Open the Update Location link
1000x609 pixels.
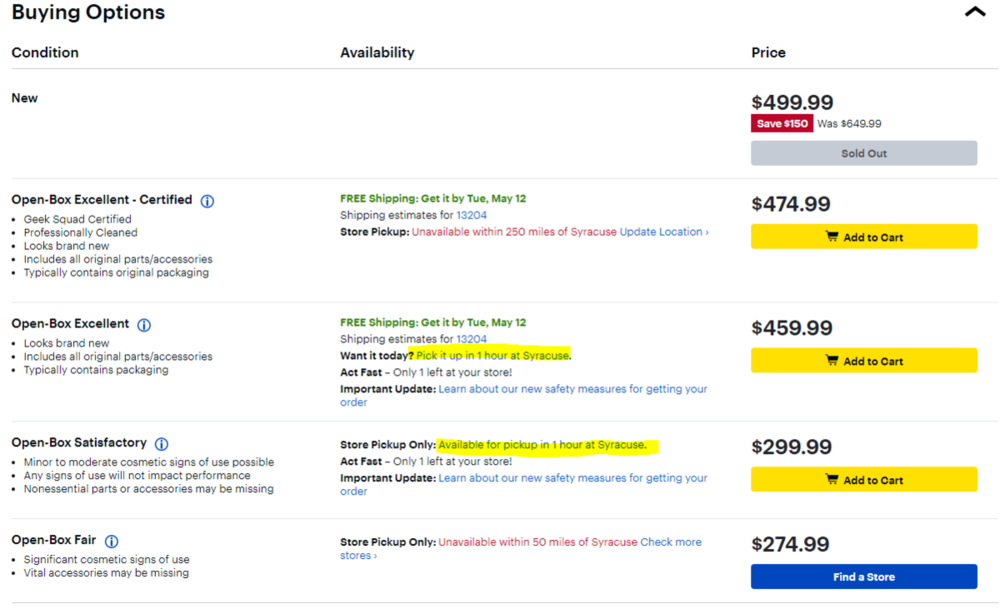click(x=664, y=232)
